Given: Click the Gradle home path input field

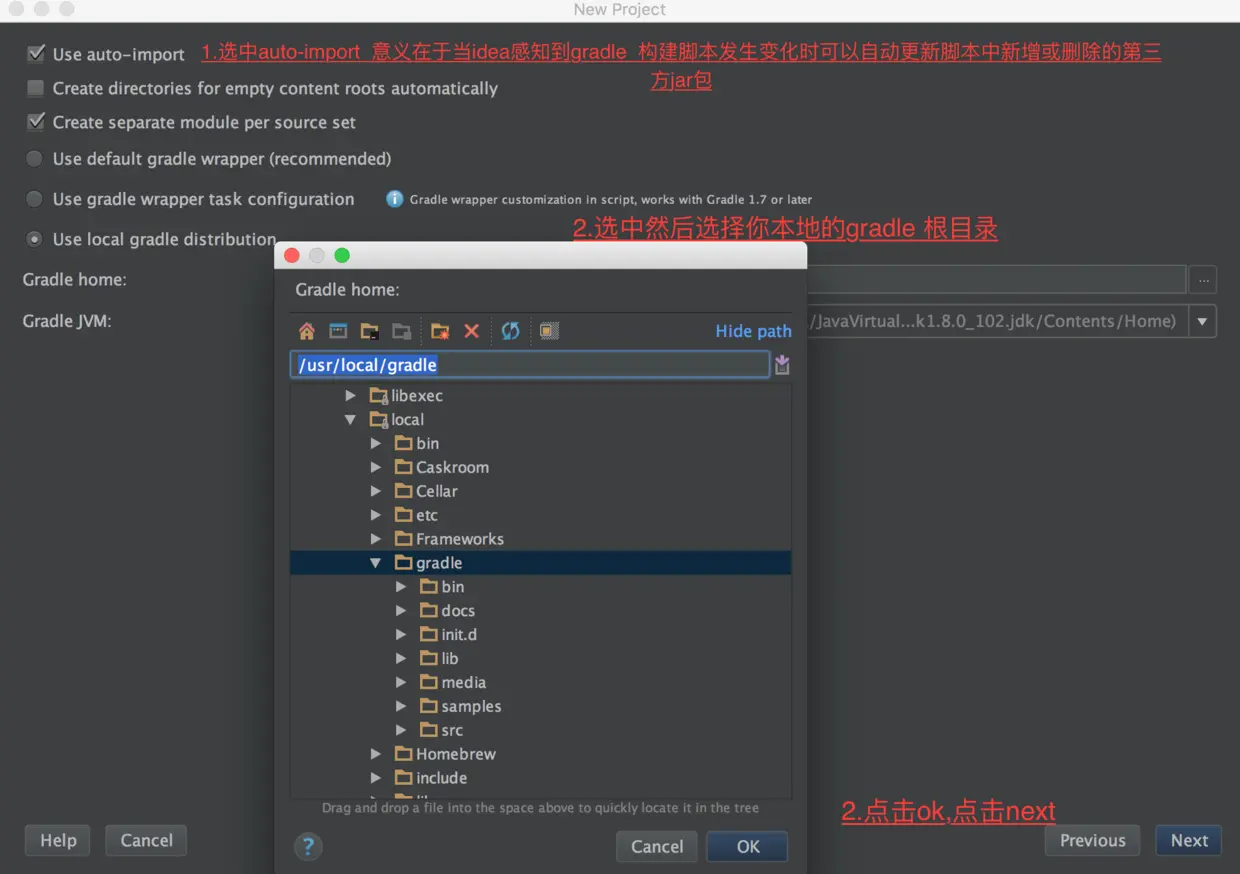Looking at the screenshot, I should coord(530,364).
